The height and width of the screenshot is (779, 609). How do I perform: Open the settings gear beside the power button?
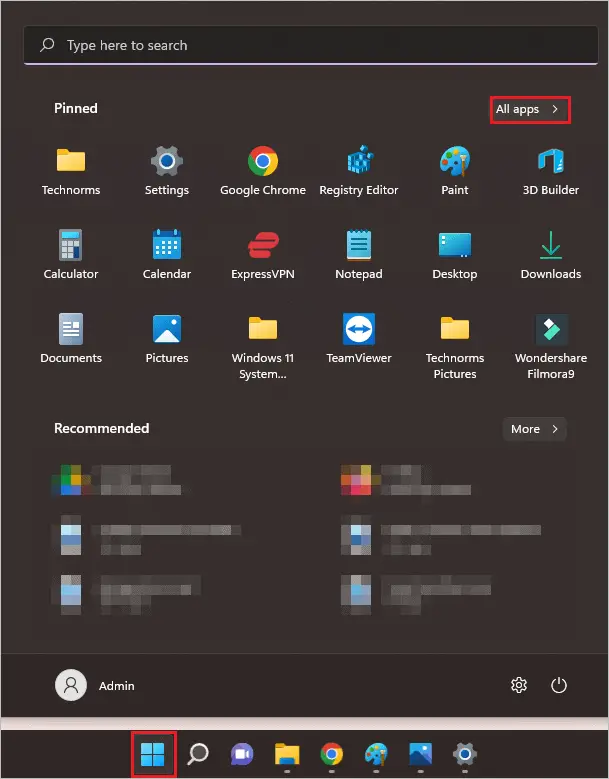pos(519,685)
